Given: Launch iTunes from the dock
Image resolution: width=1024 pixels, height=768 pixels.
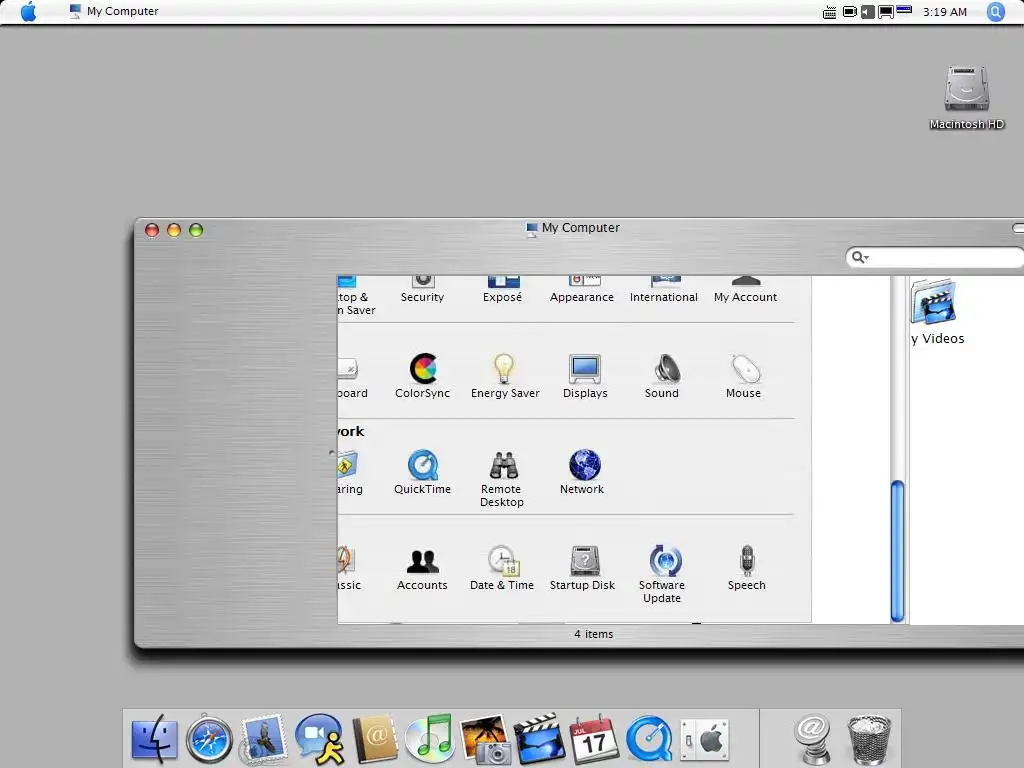Looking at the screenshot, I should 429,738.
